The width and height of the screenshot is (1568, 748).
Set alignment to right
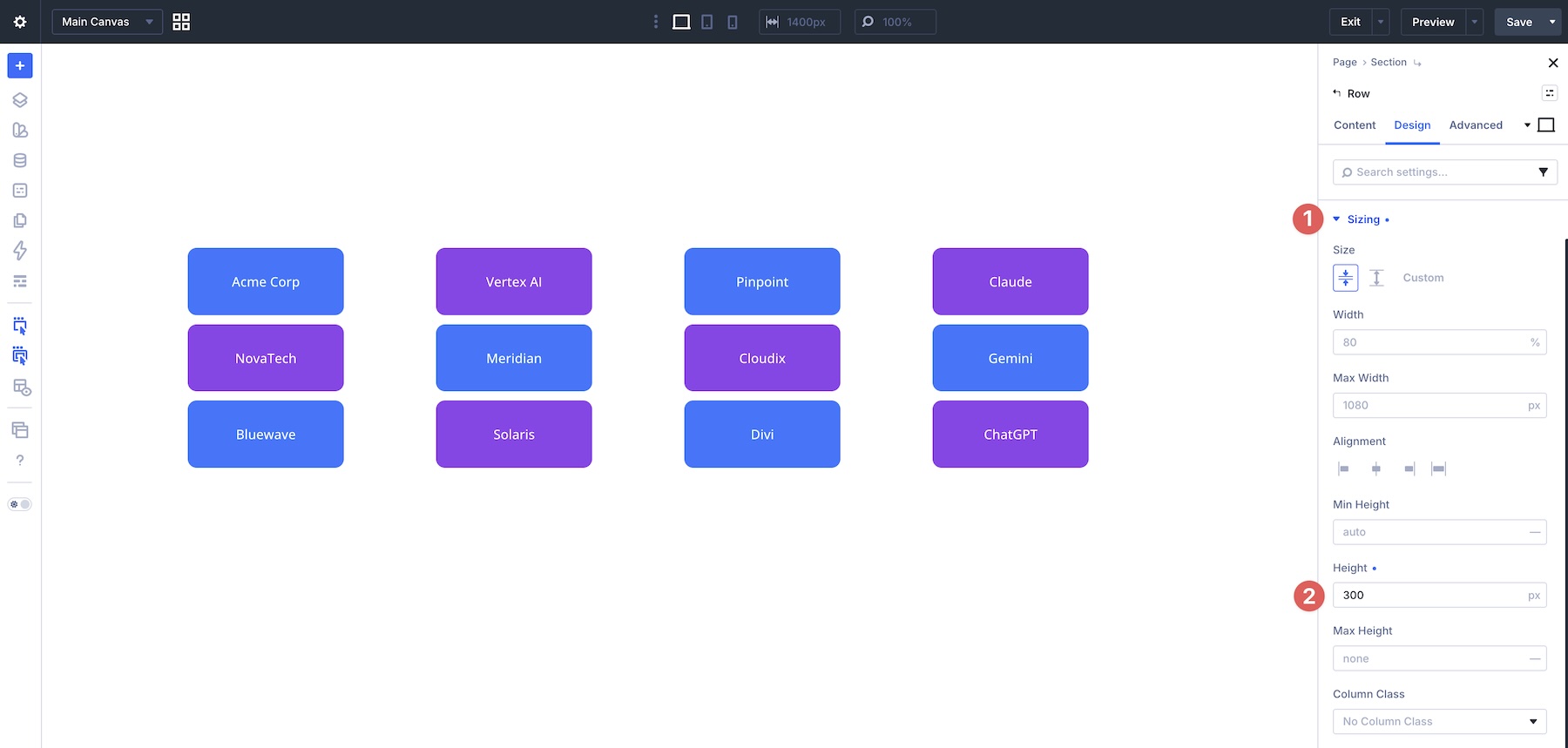(x=1409, y=468)
